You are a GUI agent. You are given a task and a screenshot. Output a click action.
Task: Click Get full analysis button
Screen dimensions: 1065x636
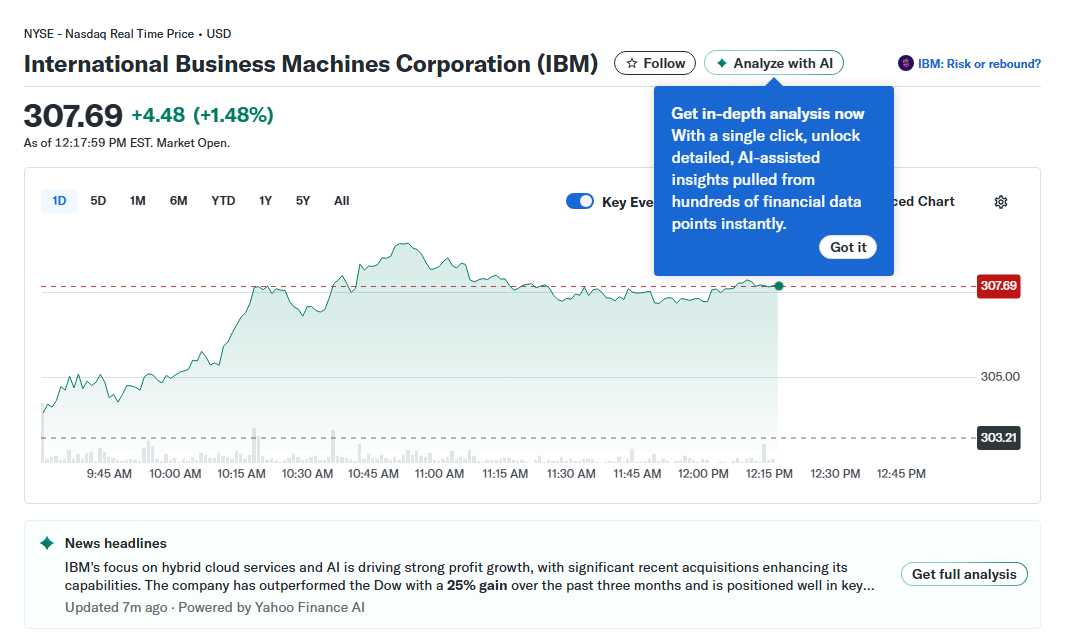tap(964, 574)
